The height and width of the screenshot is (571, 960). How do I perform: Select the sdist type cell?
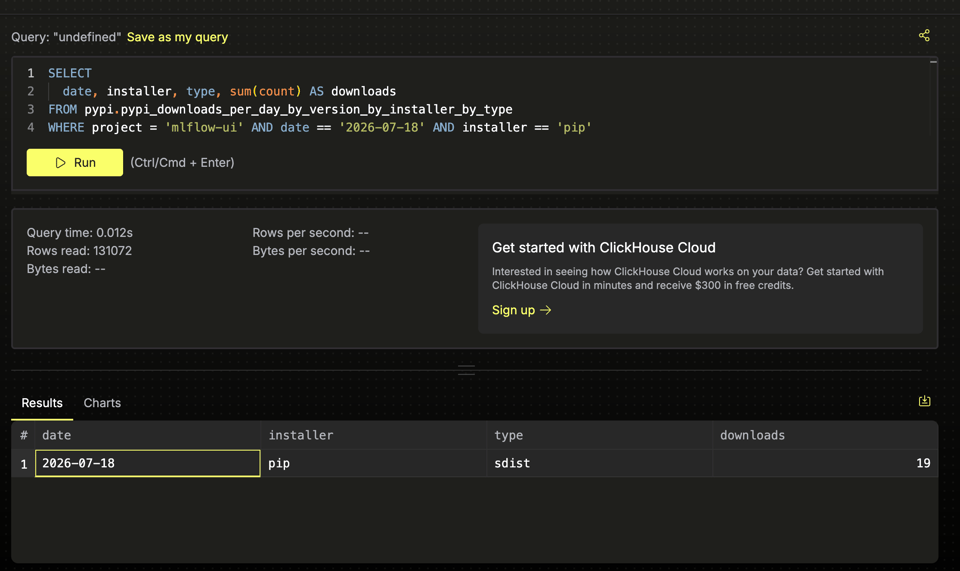point(599,463)
